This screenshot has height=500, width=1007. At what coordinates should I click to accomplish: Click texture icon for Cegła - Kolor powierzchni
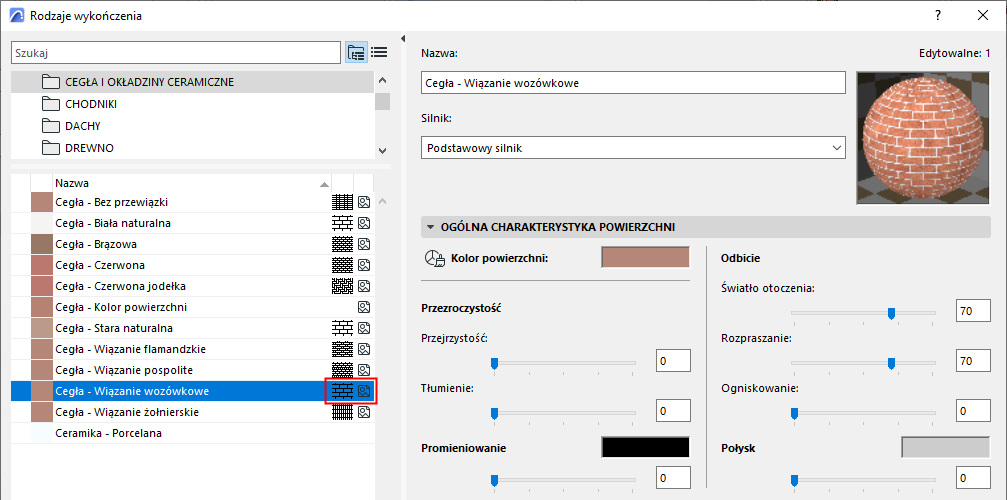(364, 307)
